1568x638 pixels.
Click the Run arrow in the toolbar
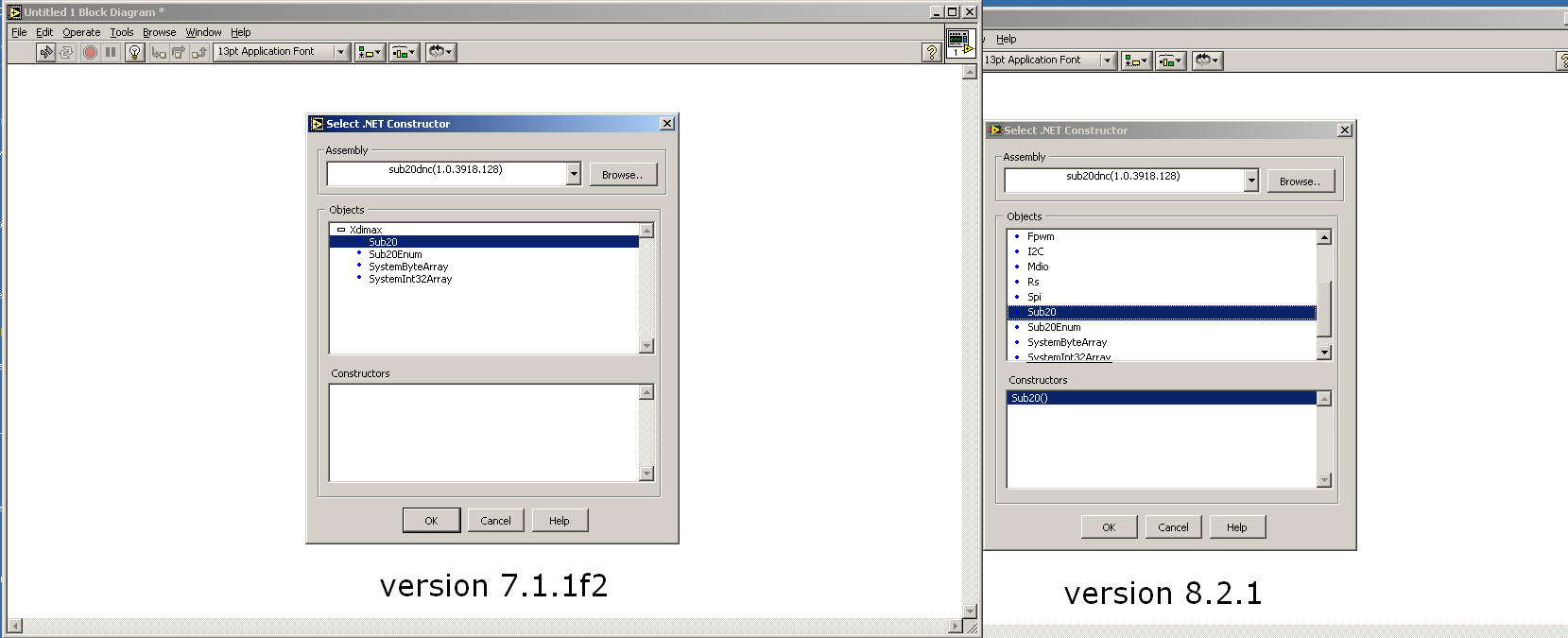(x=46, y=53)
